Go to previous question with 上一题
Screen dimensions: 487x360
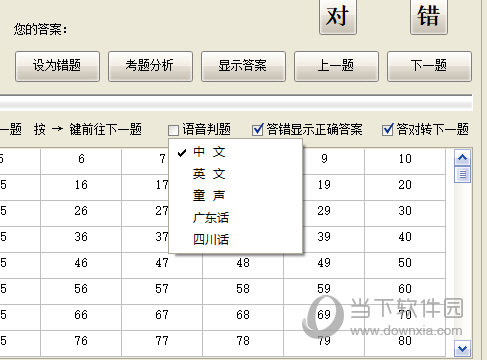(x=336, y=66)
